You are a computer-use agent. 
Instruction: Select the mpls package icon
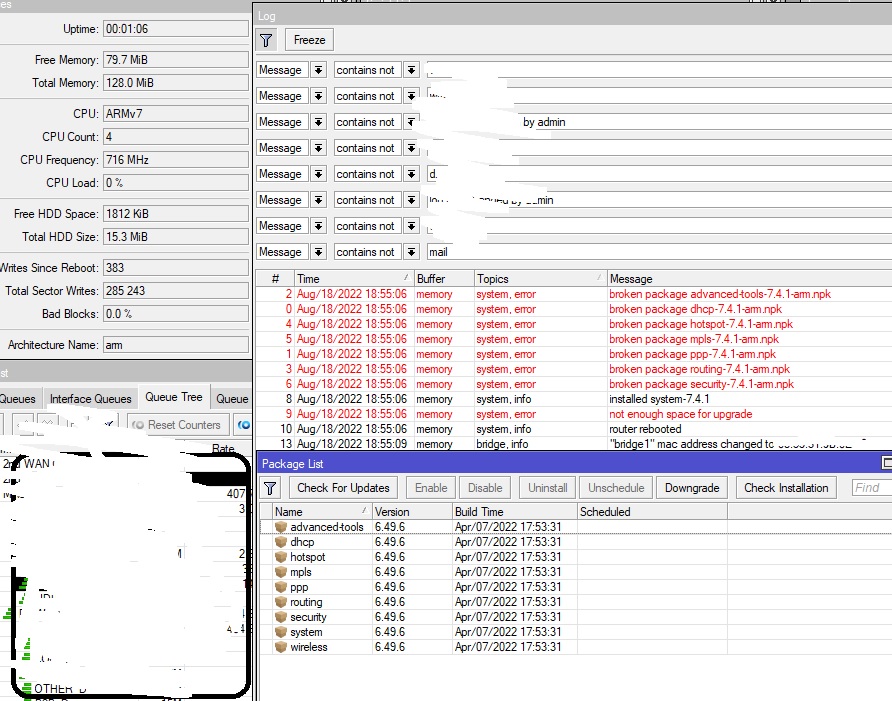(280, 572)
